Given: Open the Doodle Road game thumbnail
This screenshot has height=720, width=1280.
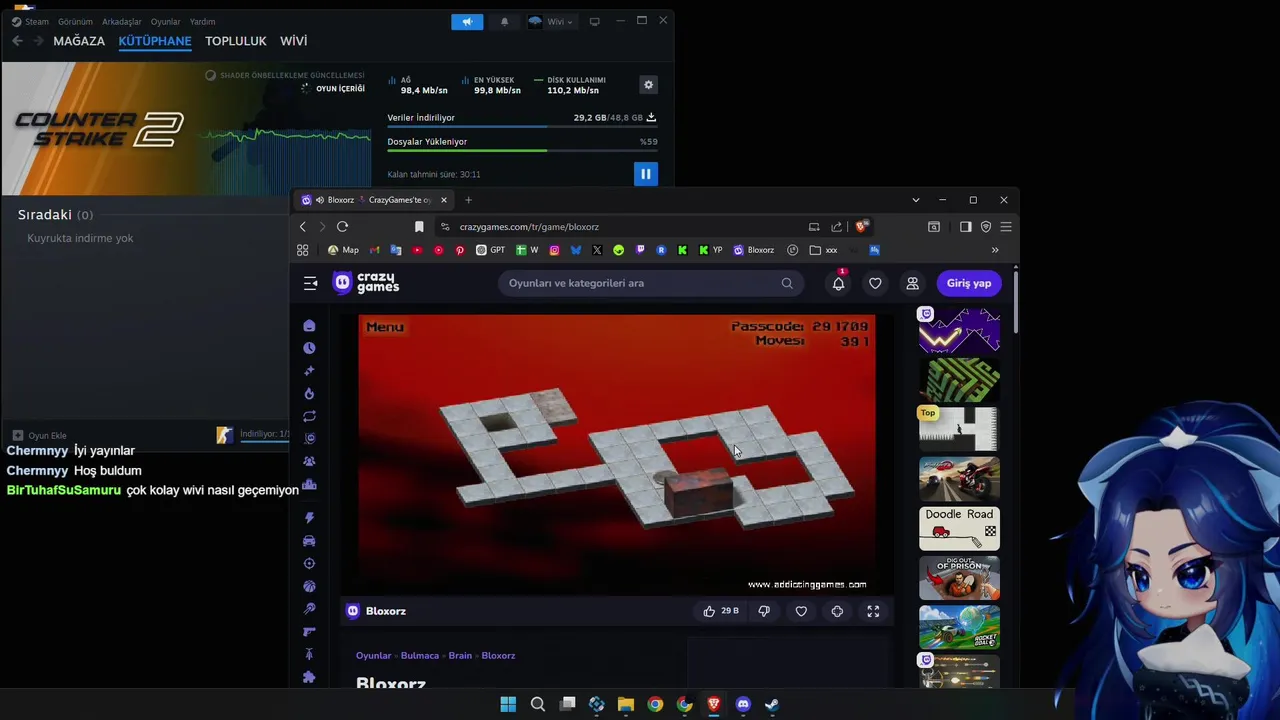Looking at the screenshot, I should click(959, 528).
